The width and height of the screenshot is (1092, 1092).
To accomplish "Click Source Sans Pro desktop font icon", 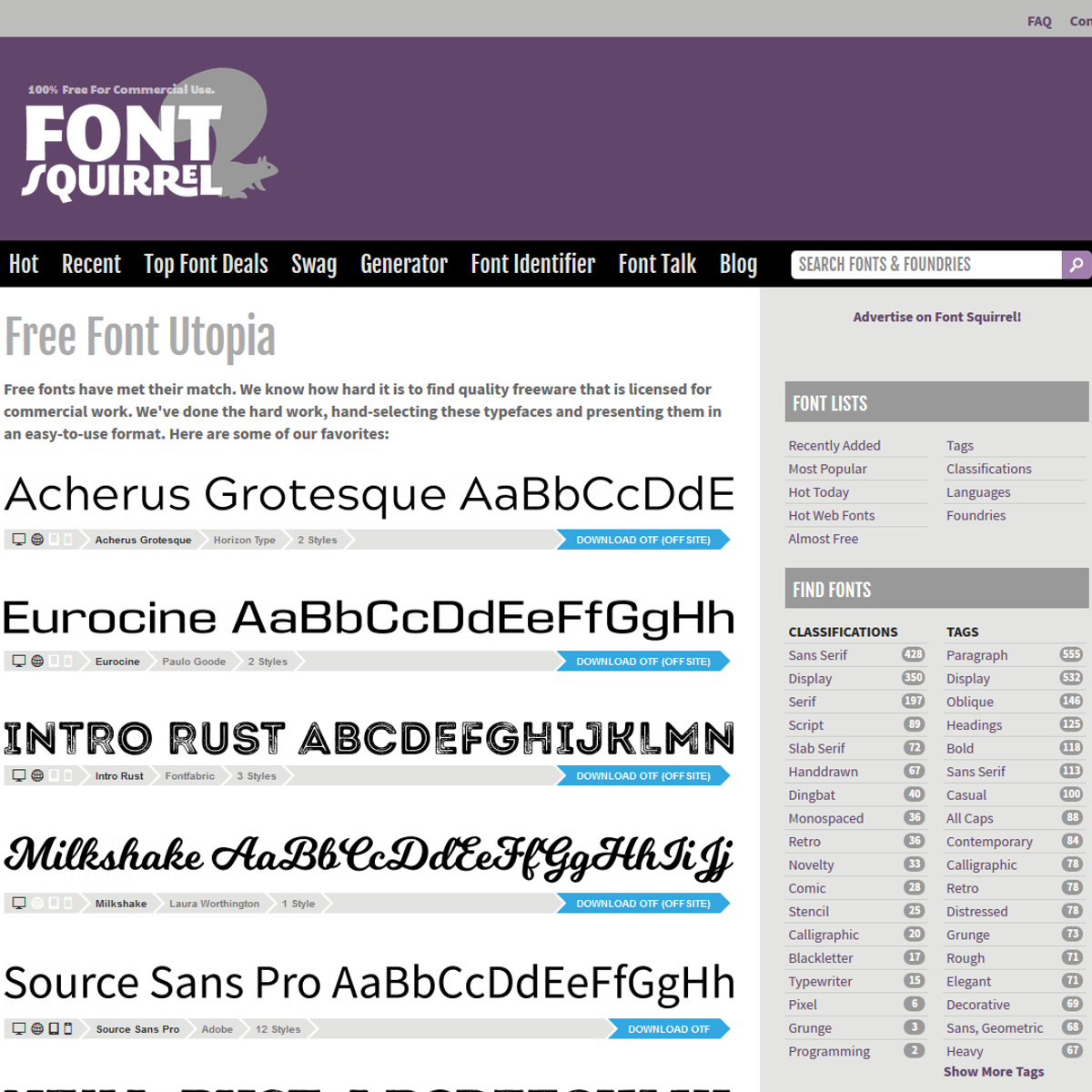I will pos(18,1029).
